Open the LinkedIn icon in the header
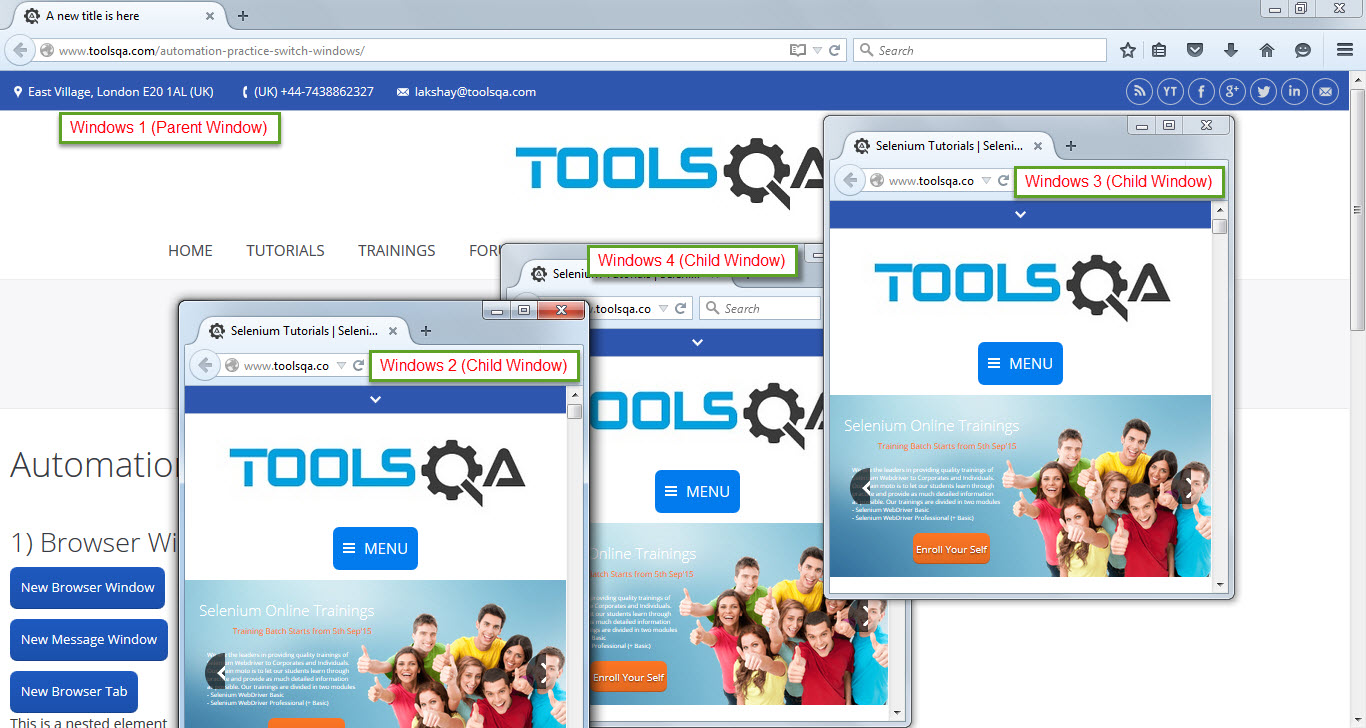The width and height of the screenshot is (1366, 728). 1295,92
